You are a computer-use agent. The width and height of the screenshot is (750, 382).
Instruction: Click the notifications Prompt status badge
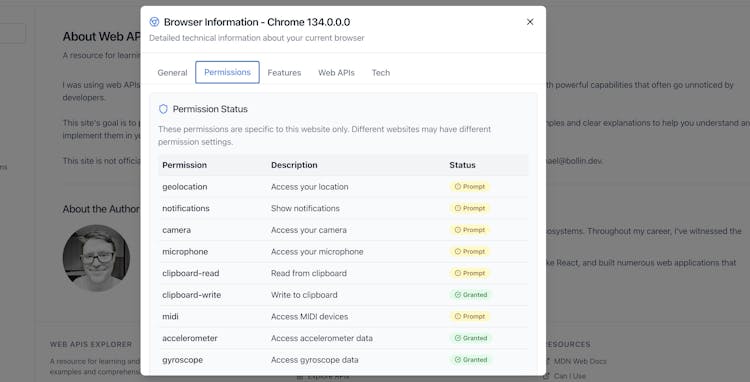click(x=470, y=208)
